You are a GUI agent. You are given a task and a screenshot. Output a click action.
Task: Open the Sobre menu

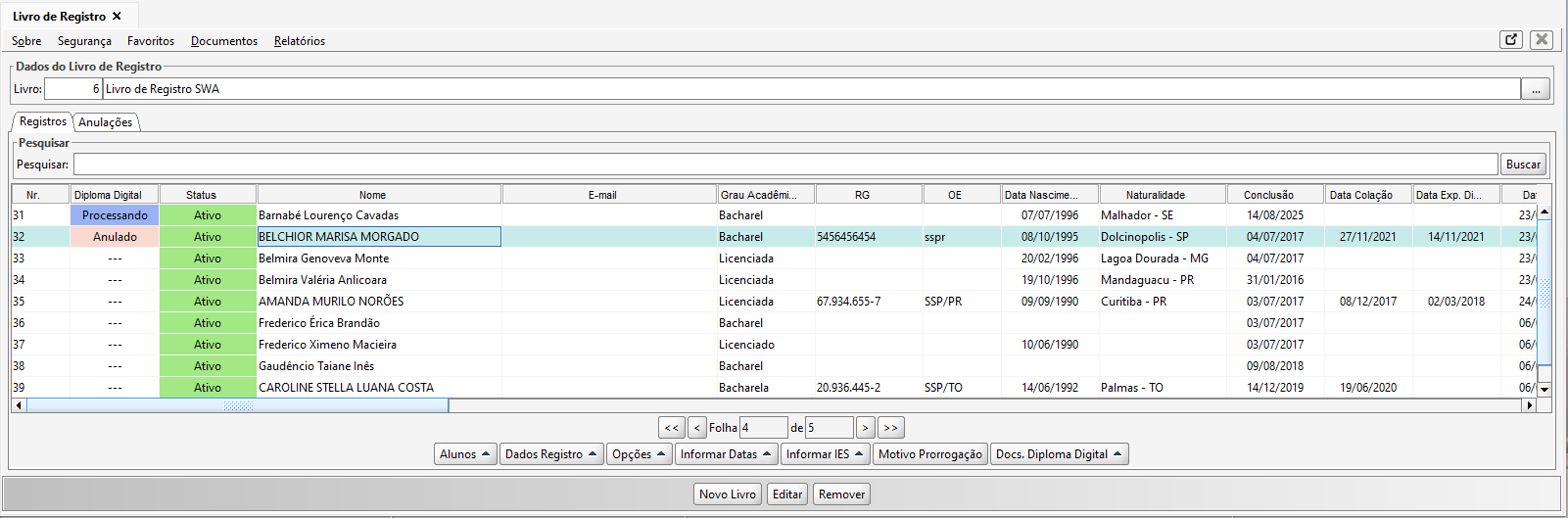[26, 41]
